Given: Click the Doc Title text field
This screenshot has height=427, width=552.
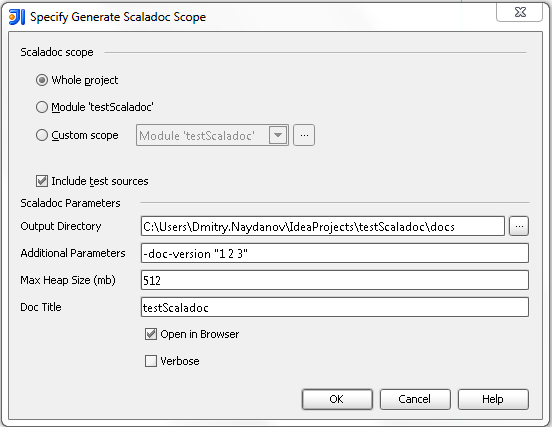Looking at the screenshot, I should click(335, 307).
